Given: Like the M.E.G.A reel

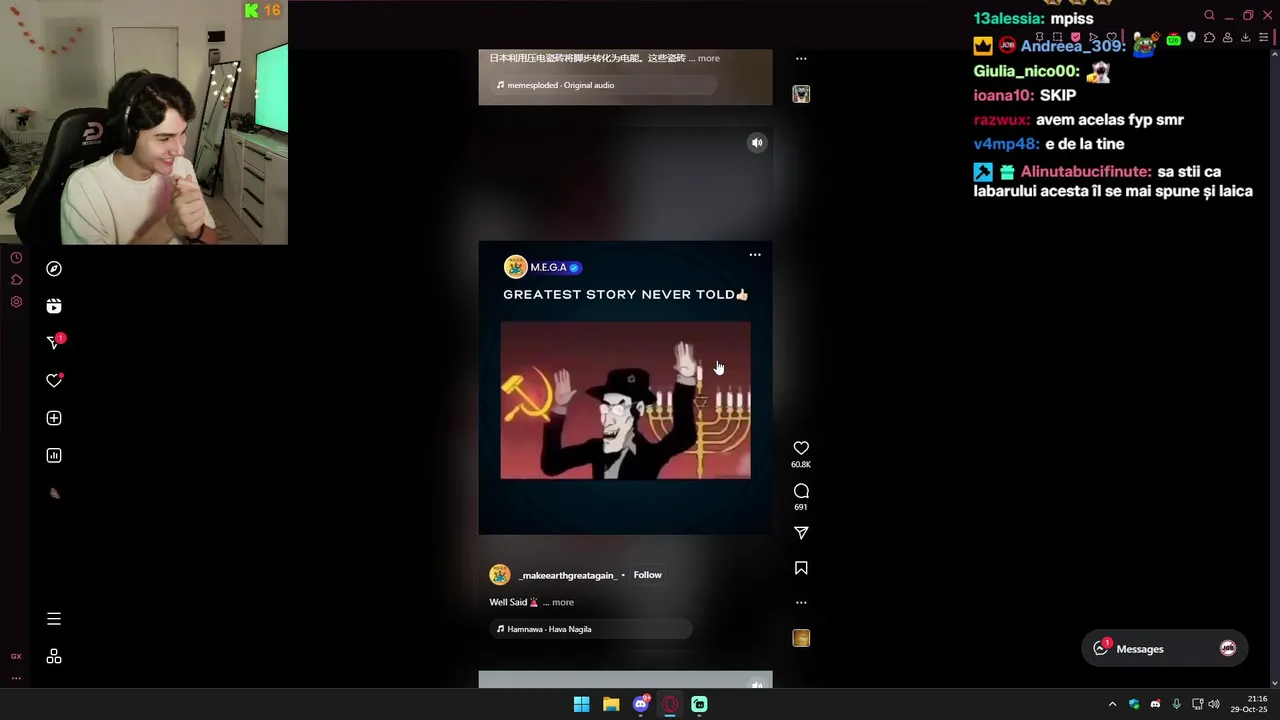Looking at the screenshot, I should (801, 448).
